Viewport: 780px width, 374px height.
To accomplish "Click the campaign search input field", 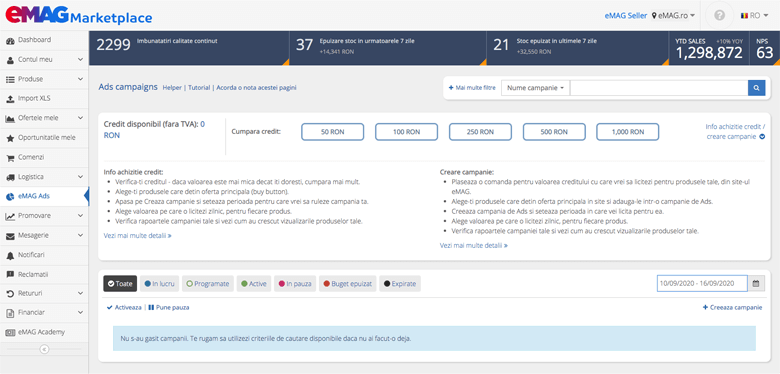I will click(x=659, y=88).
